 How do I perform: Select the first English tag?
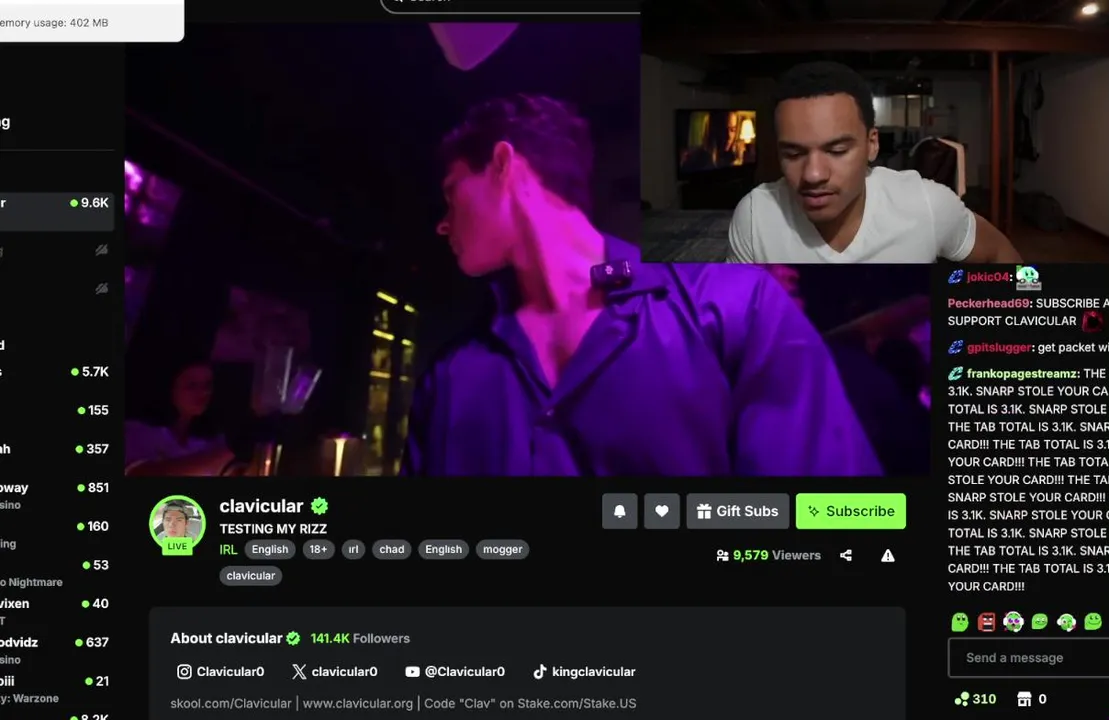pos(270,550)
